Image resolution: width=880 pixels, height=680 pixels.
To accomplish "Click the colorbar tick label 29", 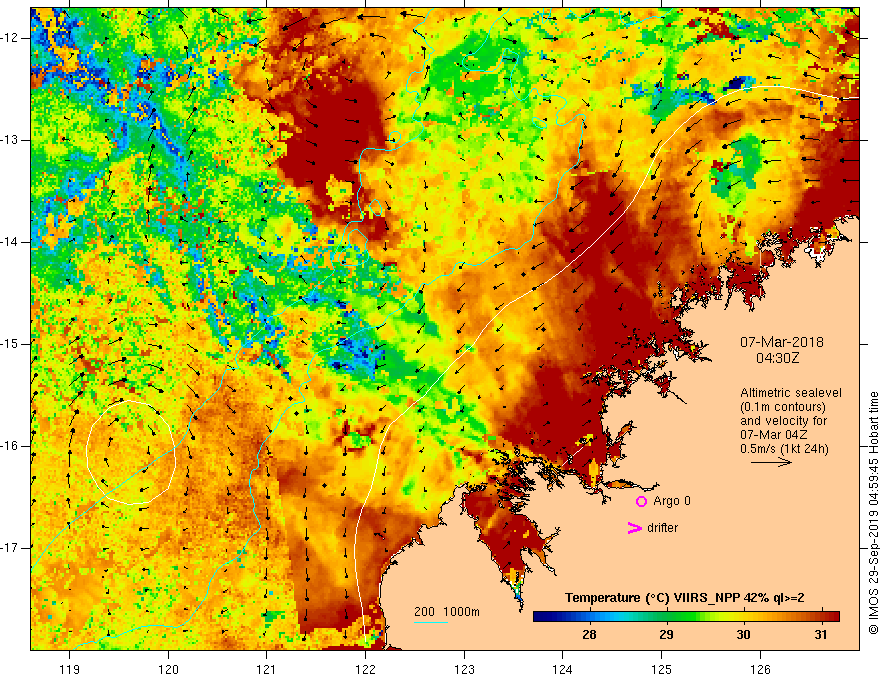I will click(666, 635).
